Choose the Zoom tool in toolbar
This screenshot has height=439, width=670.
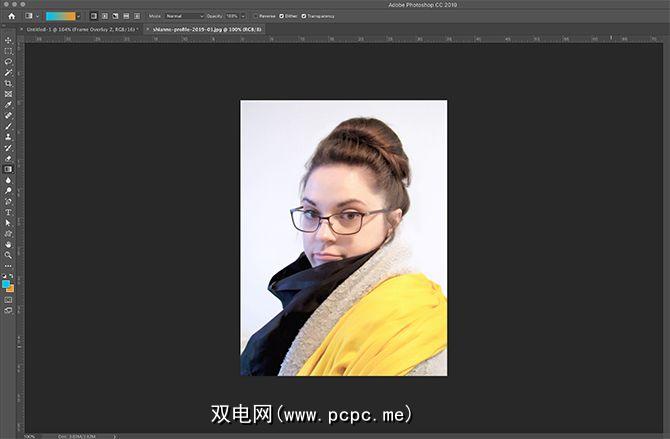coord(8,255)
